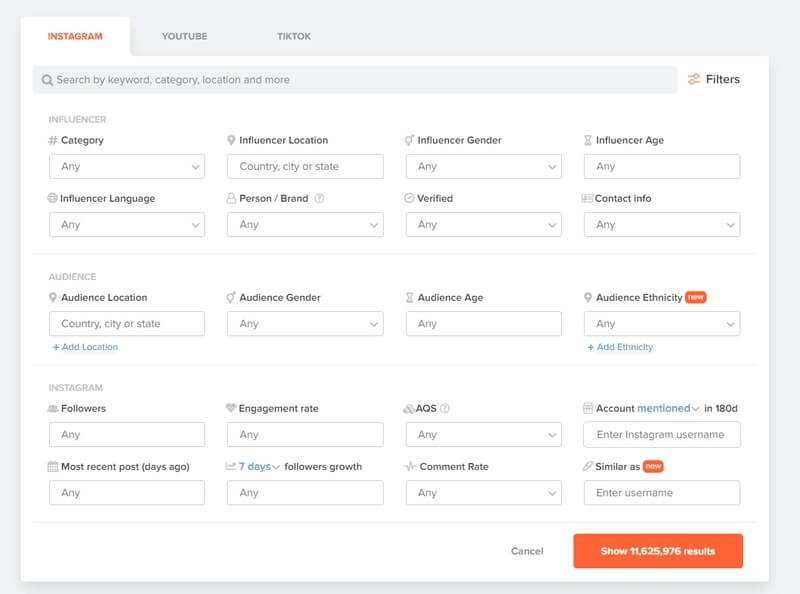This screenshot has height=594, width=800.
Task: Focus the Audience Age field
Action: 484,324
